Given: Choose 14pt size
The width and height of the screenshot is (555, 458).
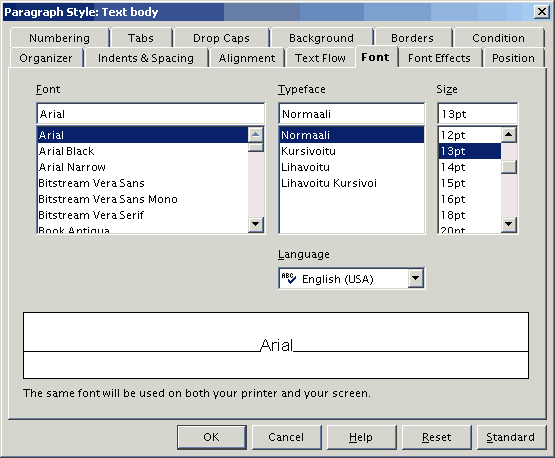Looking at the screenshot, I should click(470, 167).
